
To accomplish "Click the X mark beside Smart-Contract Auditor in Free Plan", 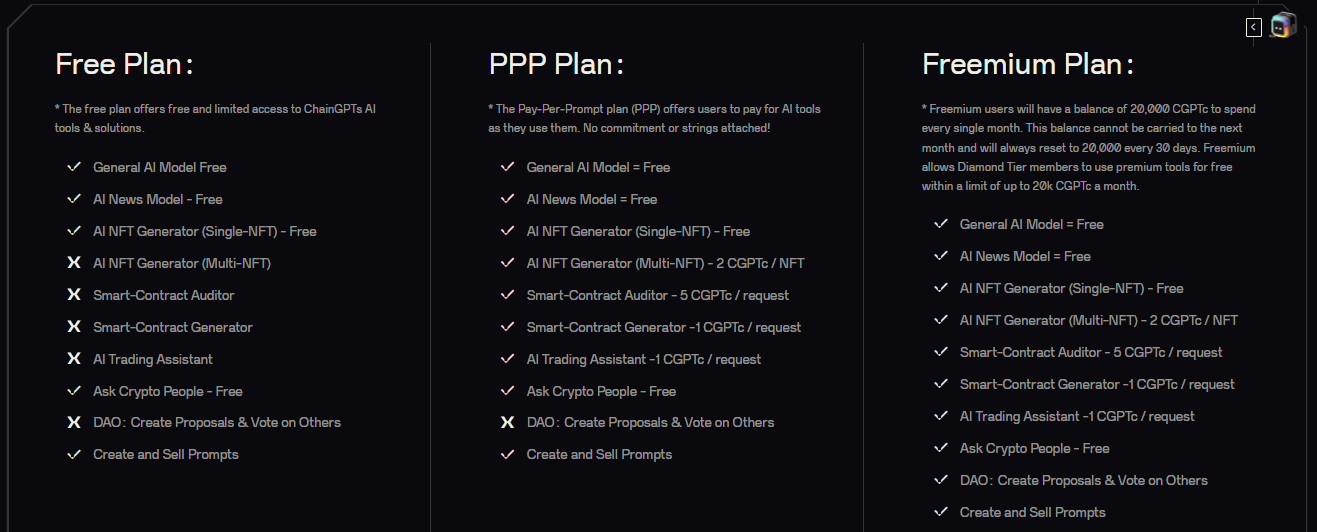I will pyautogui.click(x=73, y=295).
